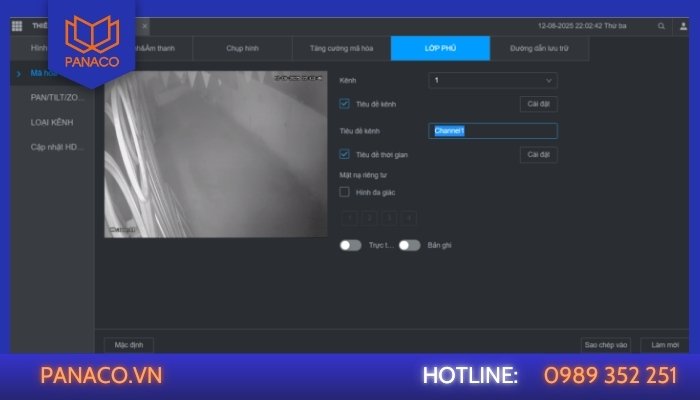This screenshot has height=400, width=700.
Task: Select LOẠI KÊNH in the sidebar
Action: coord(52,122)
